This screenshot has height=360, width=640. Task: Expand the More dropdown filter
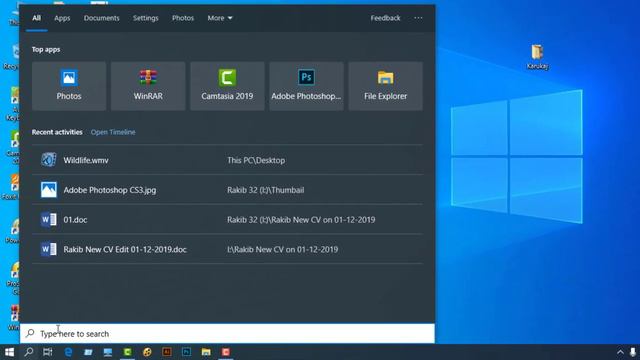[x=220, y=18]
